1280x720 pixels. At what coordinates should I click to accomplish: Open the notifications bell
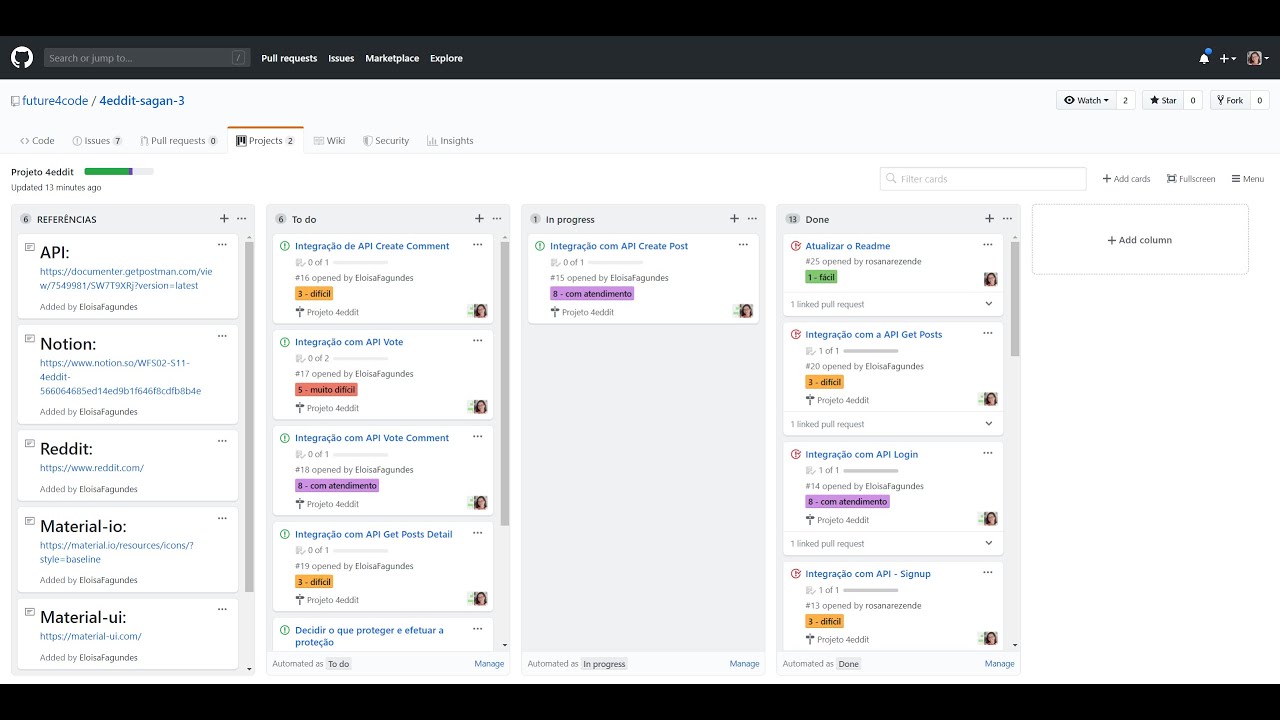coord(1204,58)
